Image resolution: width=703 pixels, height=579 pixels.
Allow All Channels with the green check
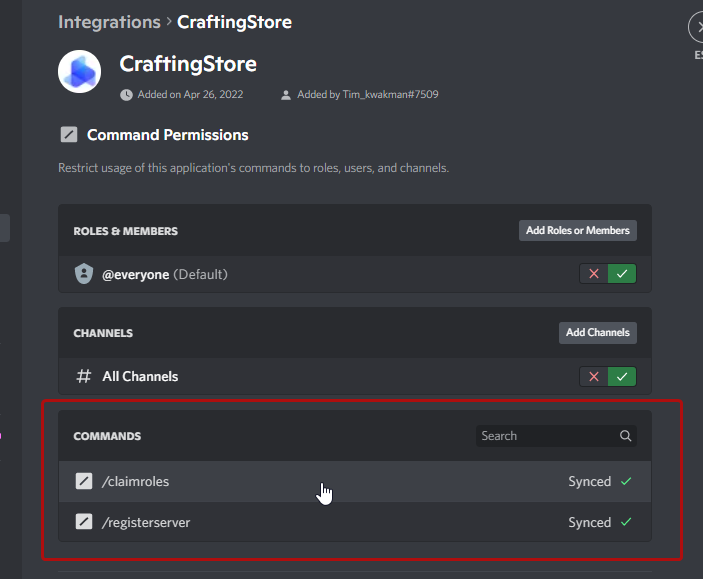point(622,377)
